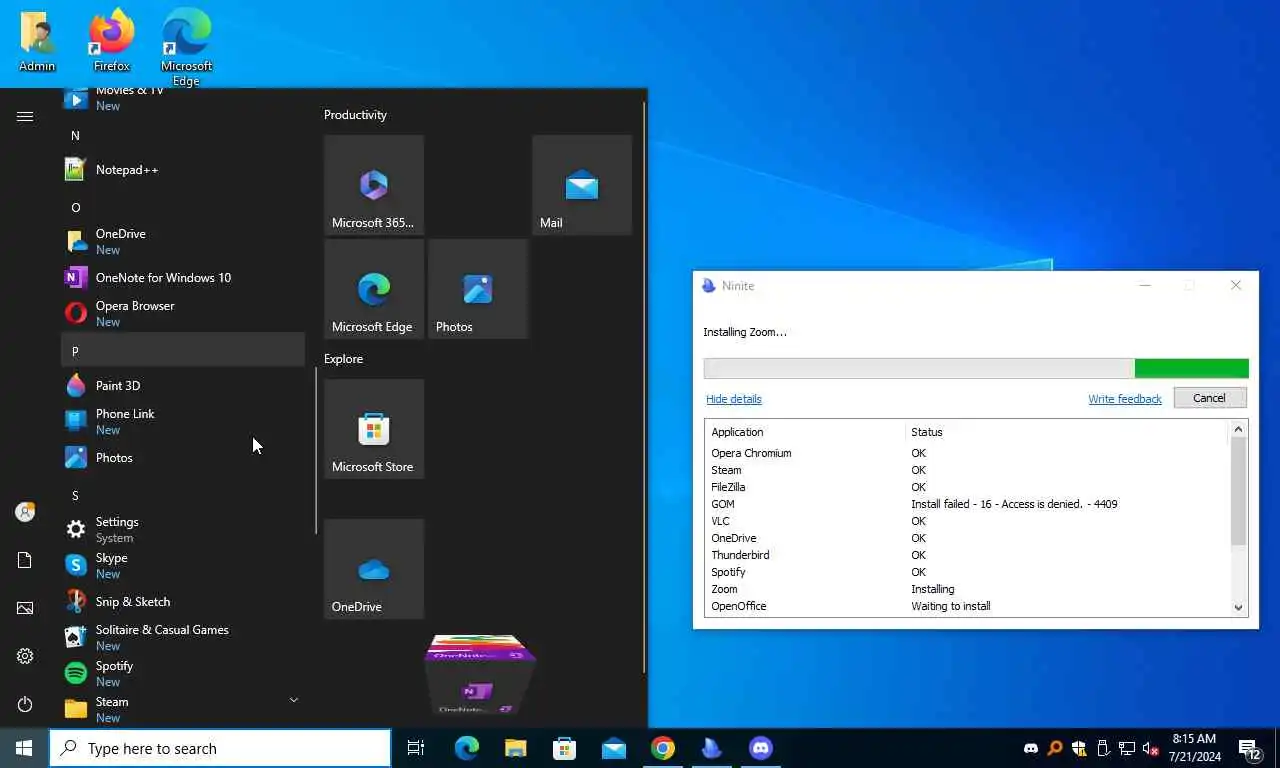Open the Productivity tile group header
Screen dimensions: 1280x768
pos(355,115)
